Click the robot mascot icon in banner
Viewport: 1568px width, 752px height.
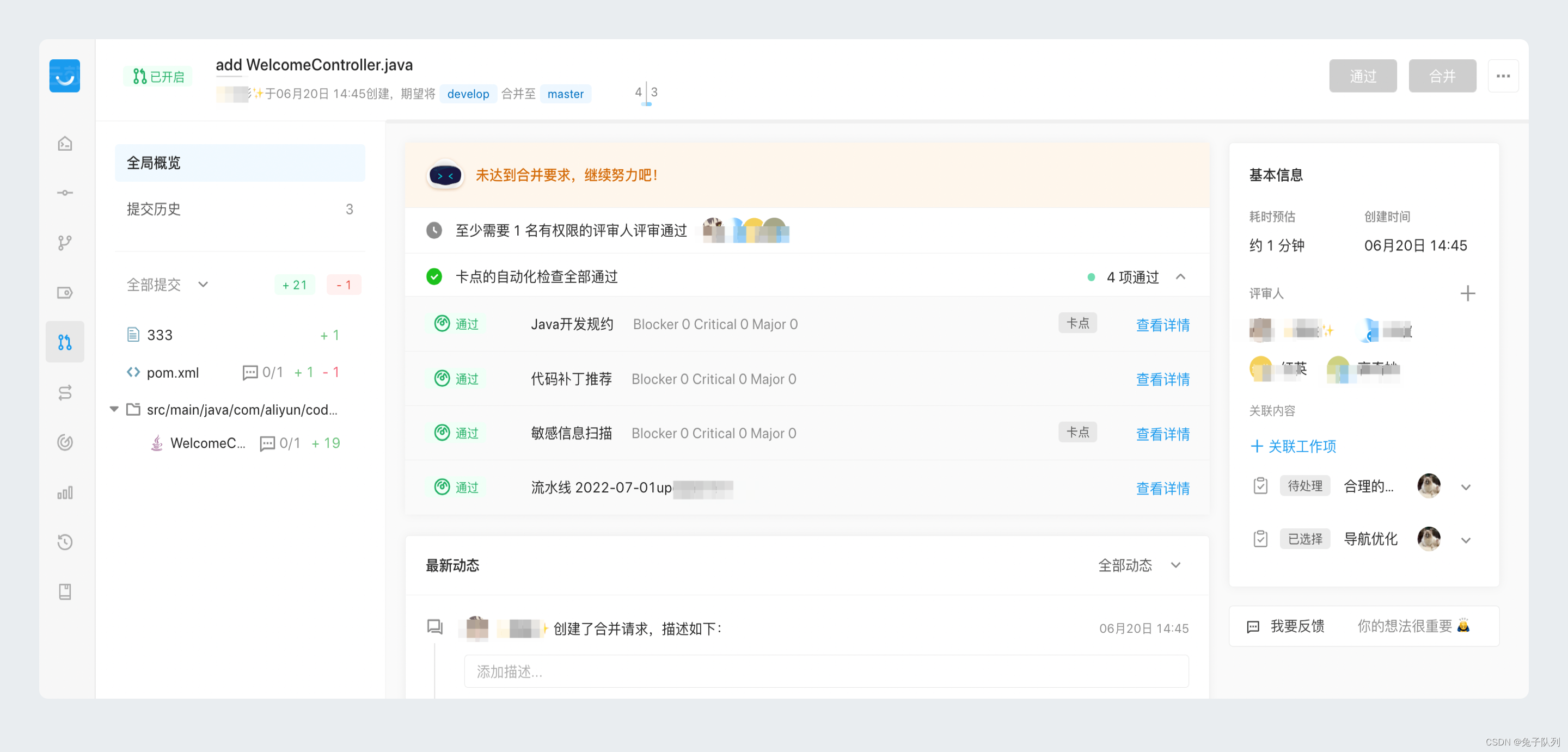click(x=445, y=176)
